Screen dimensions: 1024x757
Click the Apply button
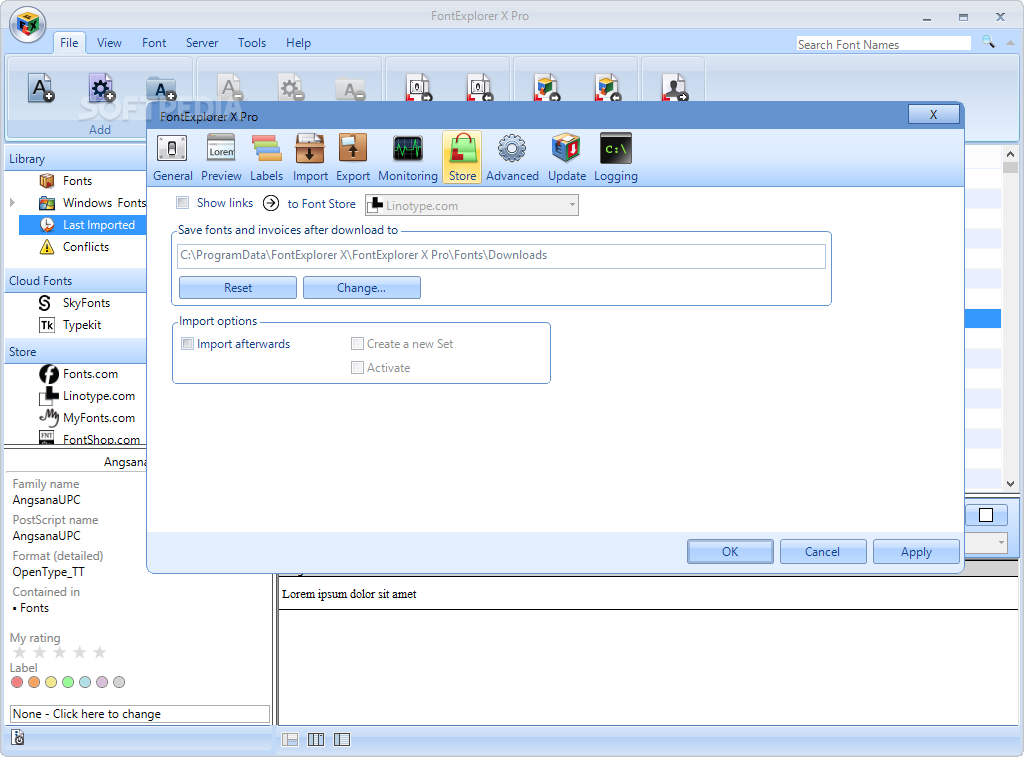click(916, 552)
